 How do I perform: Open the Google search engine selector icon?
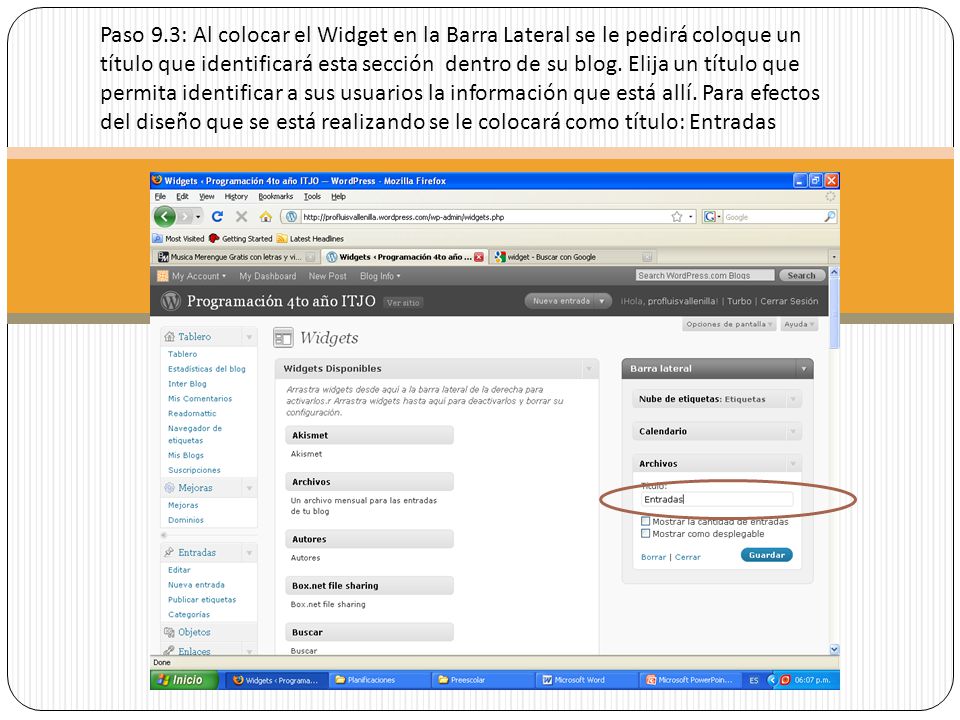coord(712,217)
